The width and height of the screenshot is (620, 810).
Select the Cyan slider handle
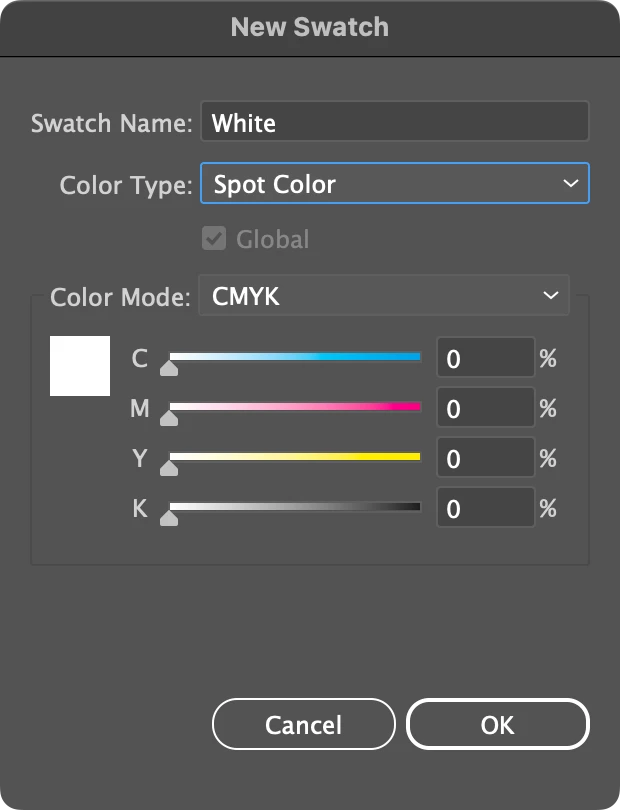170,368
